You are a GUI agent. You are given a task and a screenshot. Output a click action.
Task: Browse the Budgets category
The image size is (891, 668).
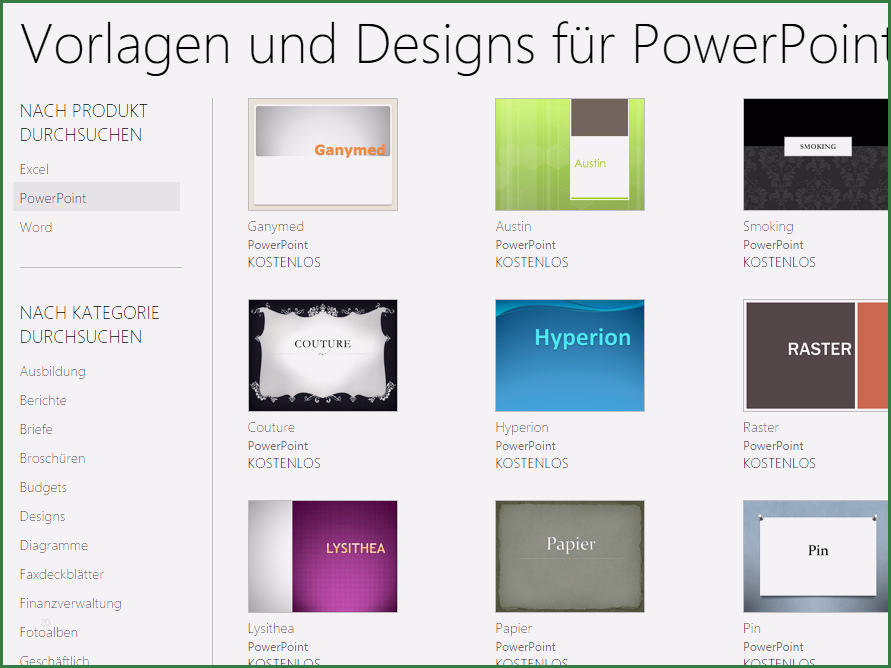pos(43,487)
